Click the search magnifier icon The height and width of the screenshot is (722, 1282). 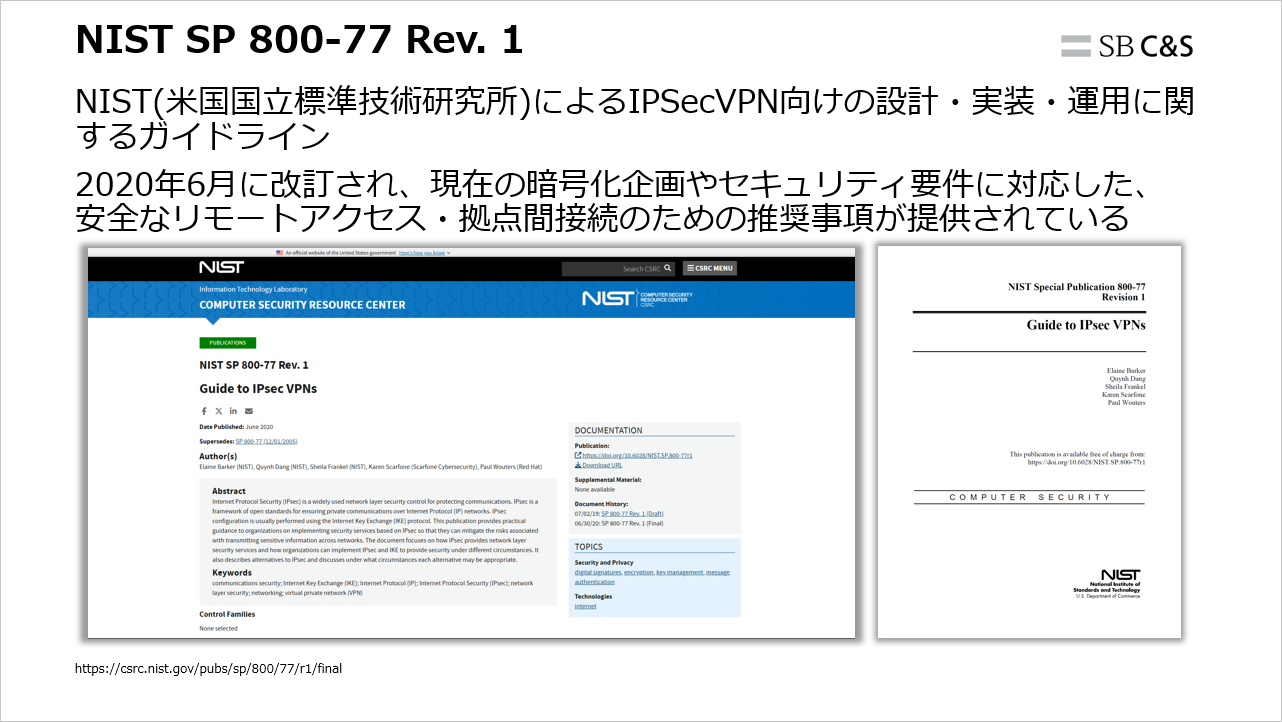[667, 268]
